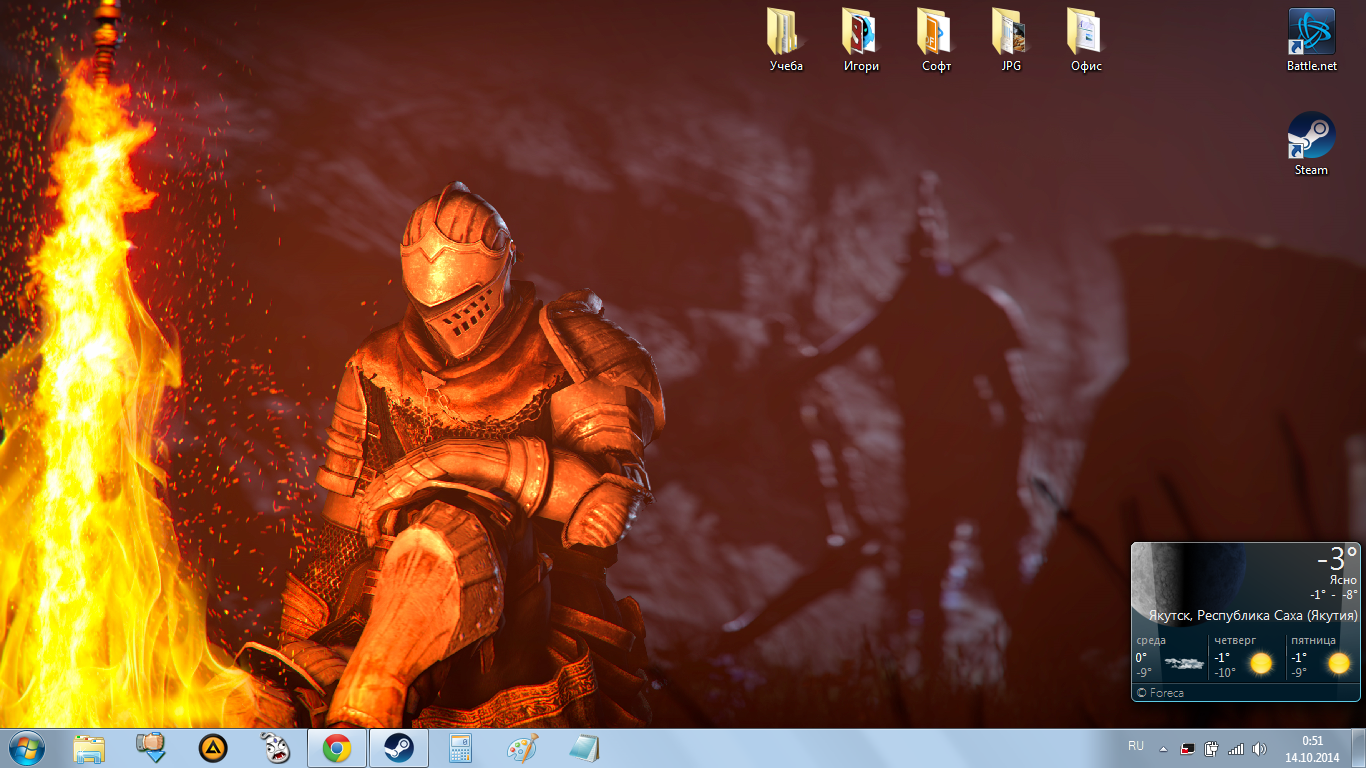This screenshot has height=768, width=1366.
Task: Open the Офис desktop folder
Action: pos(1086,40)
